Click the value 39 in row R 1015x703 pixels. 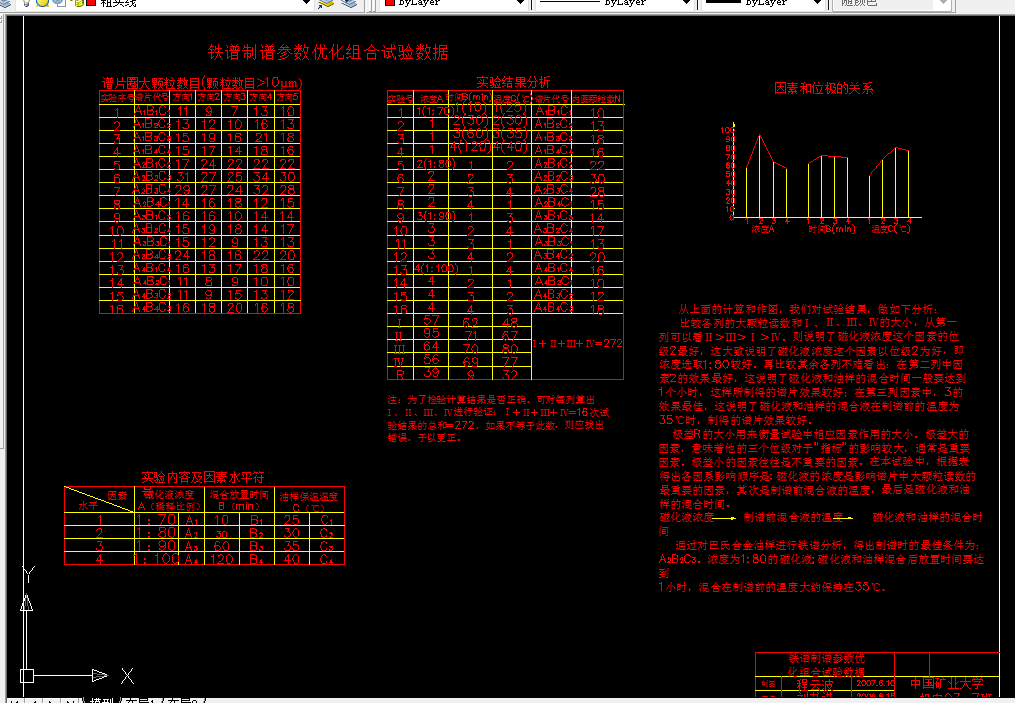coord(431,372)
